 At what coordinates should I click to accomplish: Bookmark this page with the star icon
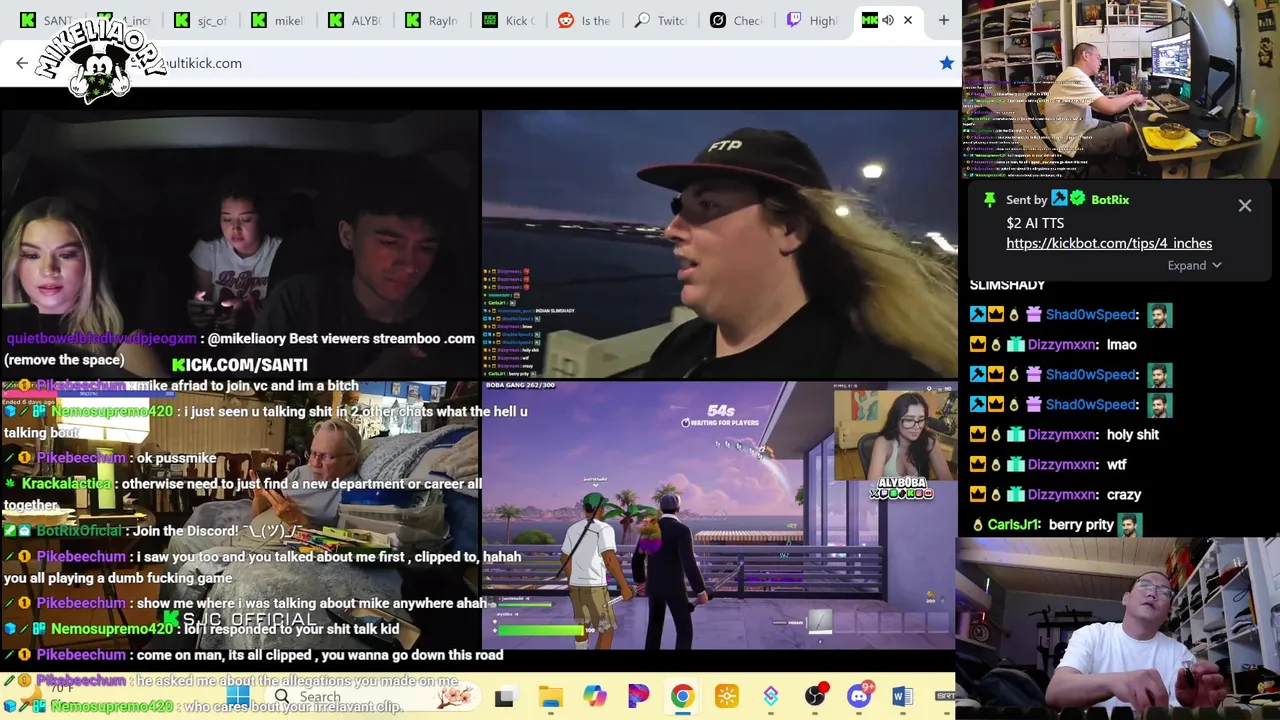coord(946,63)
